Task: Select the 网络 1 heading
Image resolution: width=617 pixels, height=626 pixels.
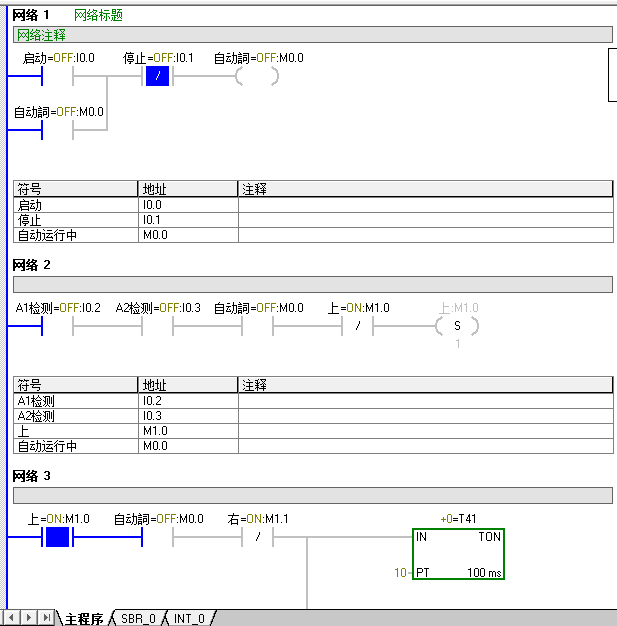Action: click(31, 15)
